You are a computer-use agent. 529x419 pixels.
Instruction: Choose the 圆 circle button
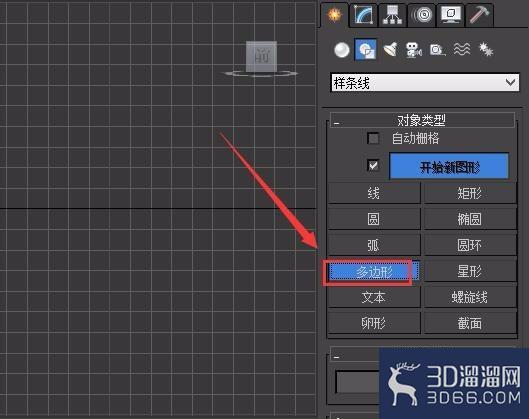(374, 219)
